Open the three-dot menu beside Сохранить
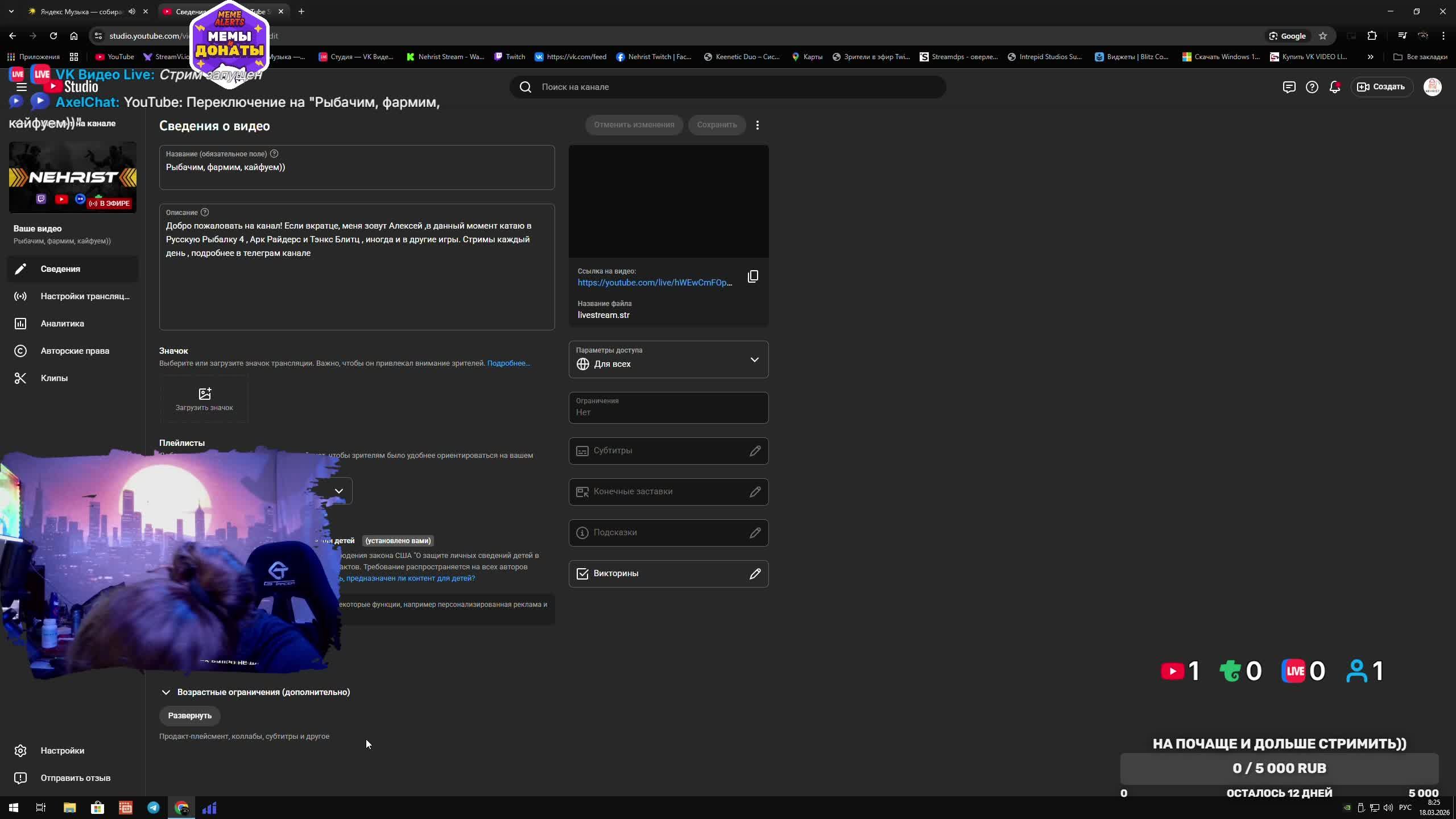Screen dimensions: 1456x819 coord(757,125)
